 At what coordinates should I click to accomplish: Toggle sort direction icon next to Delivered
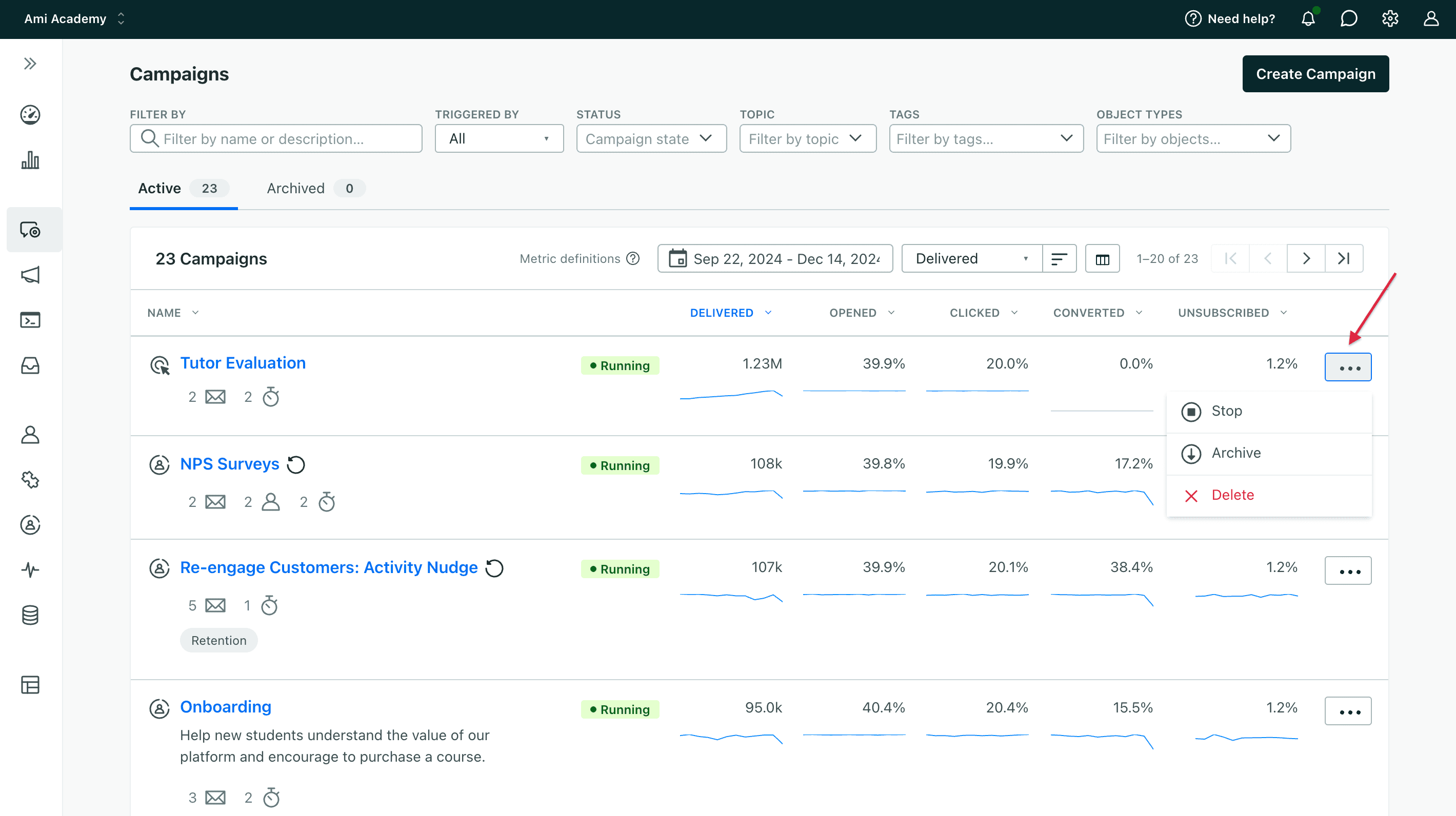pos(1059,259)
